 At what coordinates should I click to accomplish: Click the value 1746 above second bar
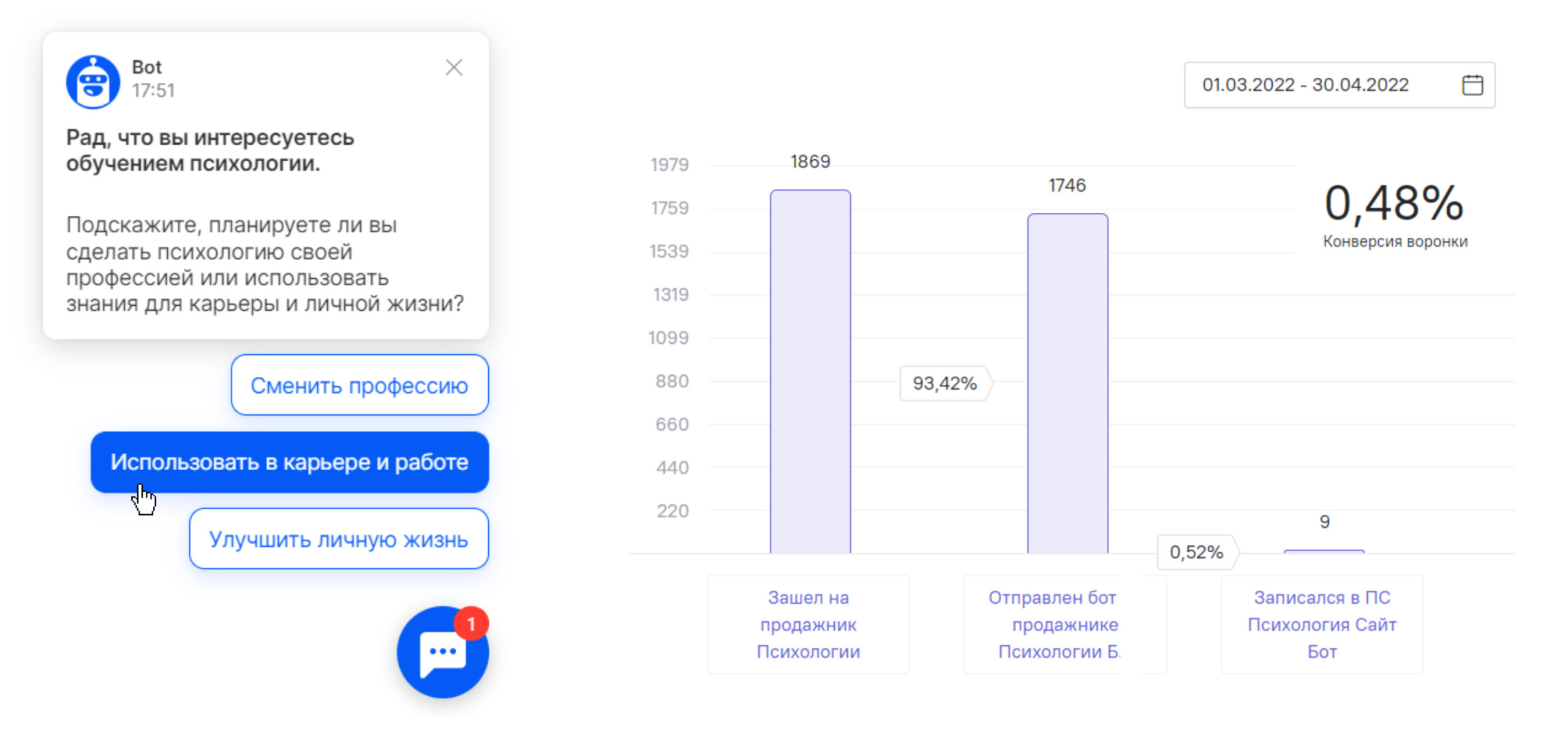(x=1067, y=186)
